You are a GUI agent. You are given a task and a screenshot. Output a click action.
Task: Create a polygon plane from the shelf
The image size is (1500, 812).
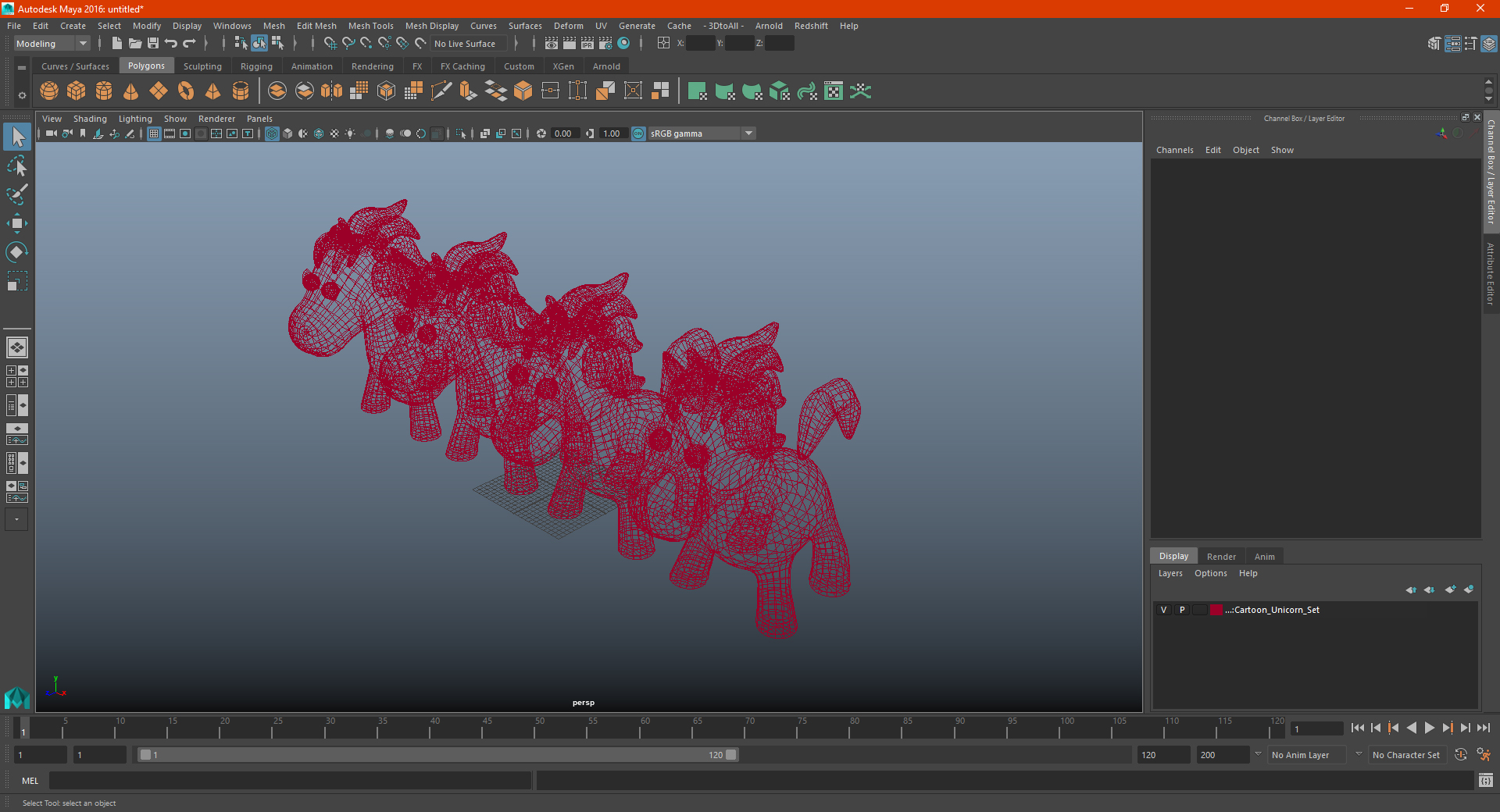point(159,91)
